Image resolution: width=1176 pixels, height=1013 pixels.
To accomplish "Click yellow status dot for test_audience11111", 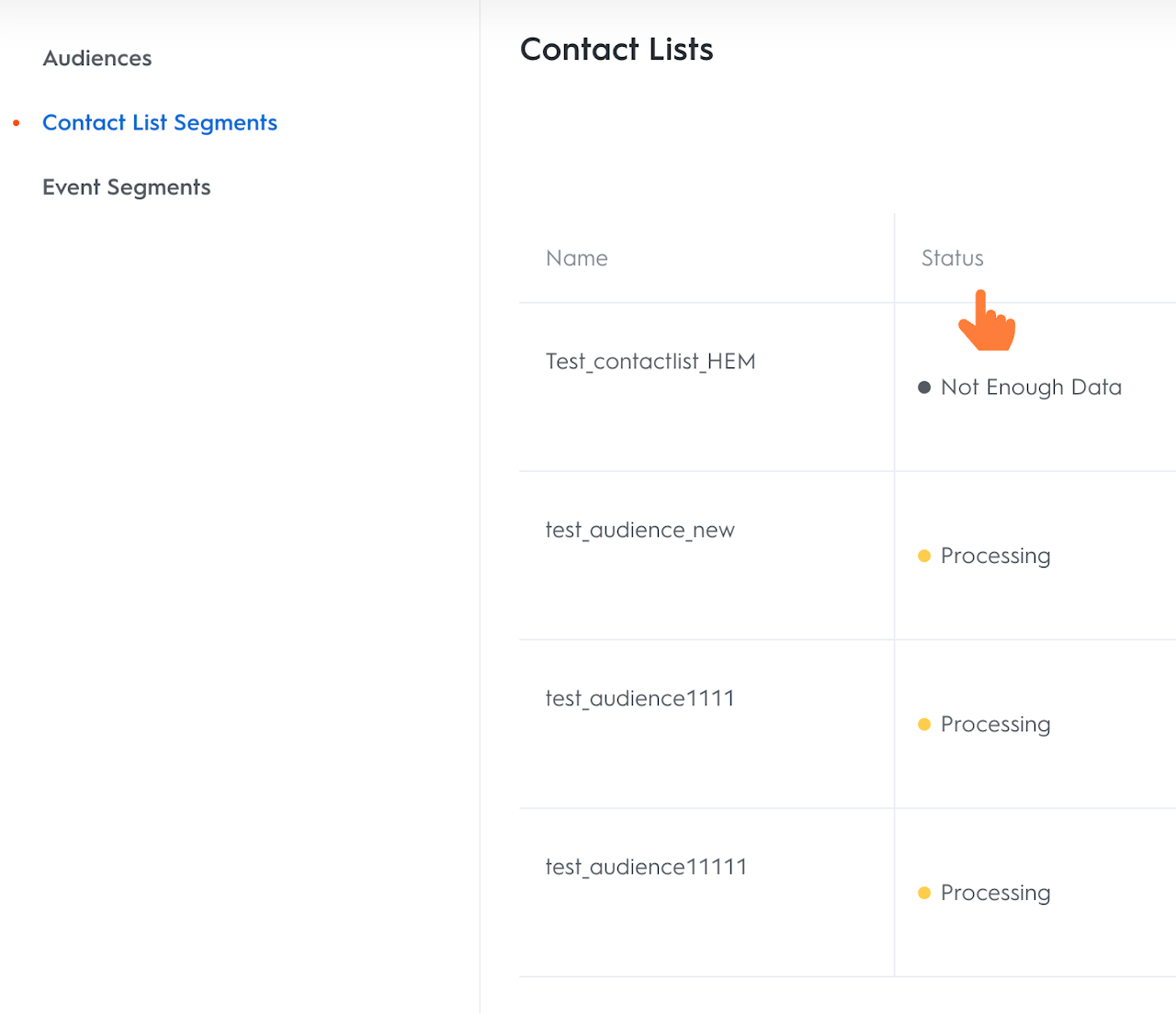I will (x=924, y=893).
